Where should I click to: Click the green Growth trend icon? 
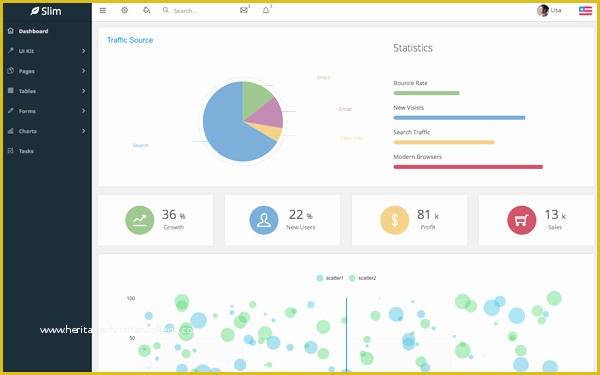pos(140,220)
